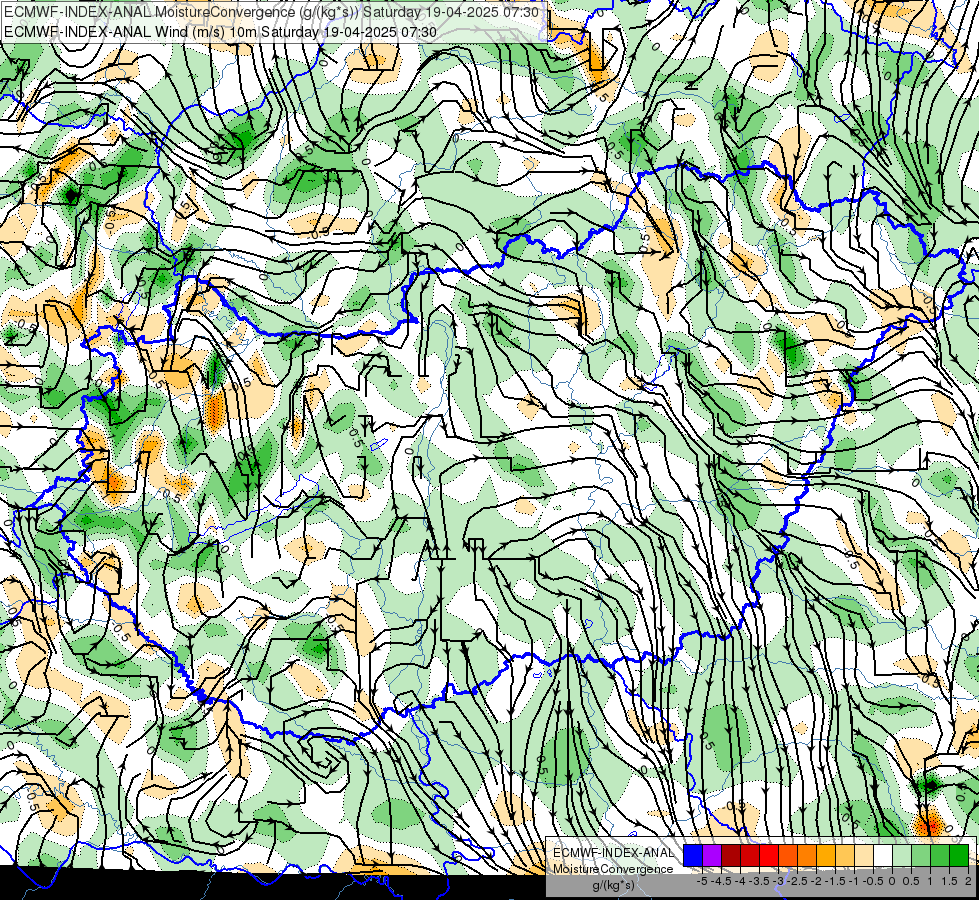Click the medium green 1 to 1.5 swatch
Image resolution: width=979 pixels, height=900 pixels.
[940, 856]
